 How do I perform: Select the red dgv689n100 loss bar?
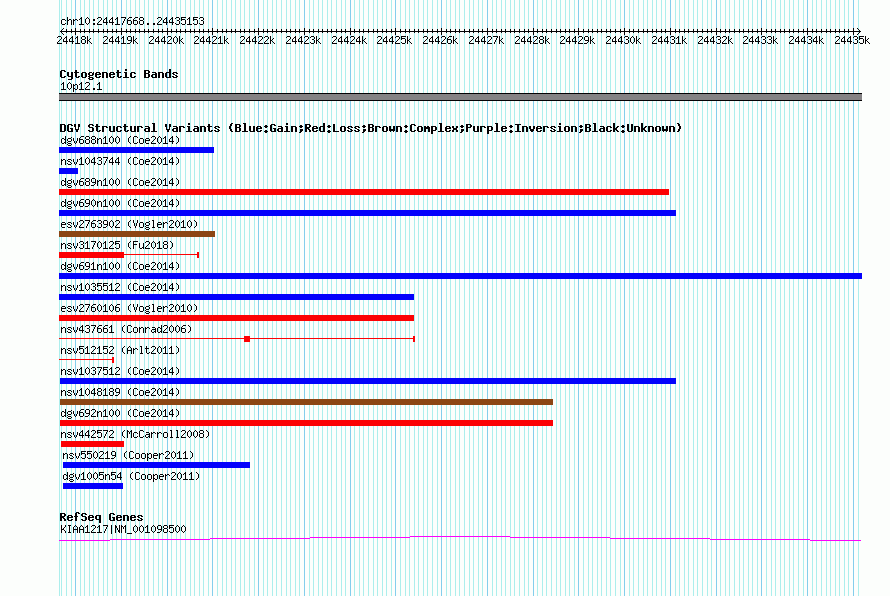[364, 192]
